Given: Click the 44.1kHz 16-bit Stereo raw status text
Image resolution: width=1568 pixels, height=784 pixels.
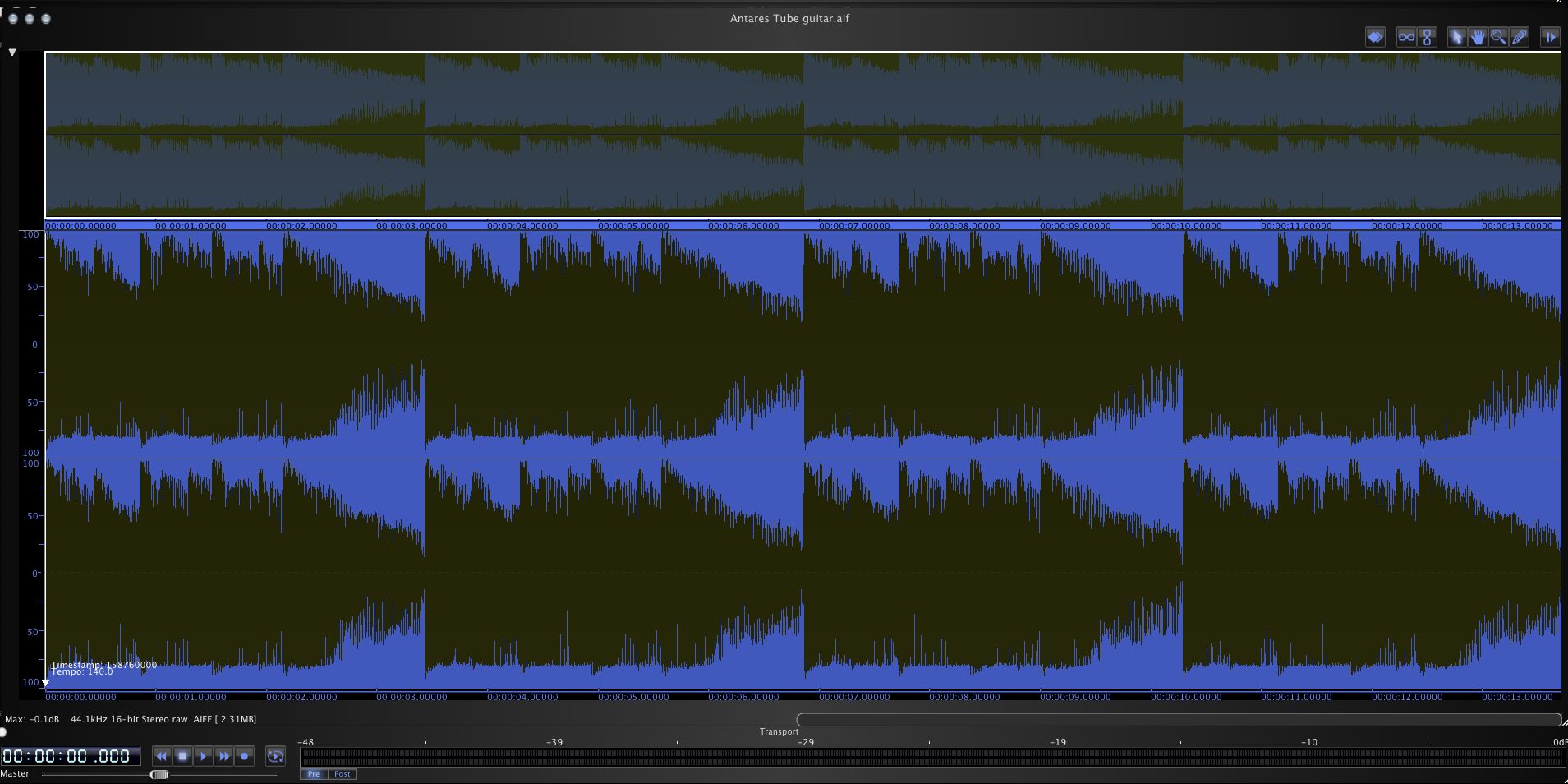Looking at the screenshot, I should tap(129, 719).
